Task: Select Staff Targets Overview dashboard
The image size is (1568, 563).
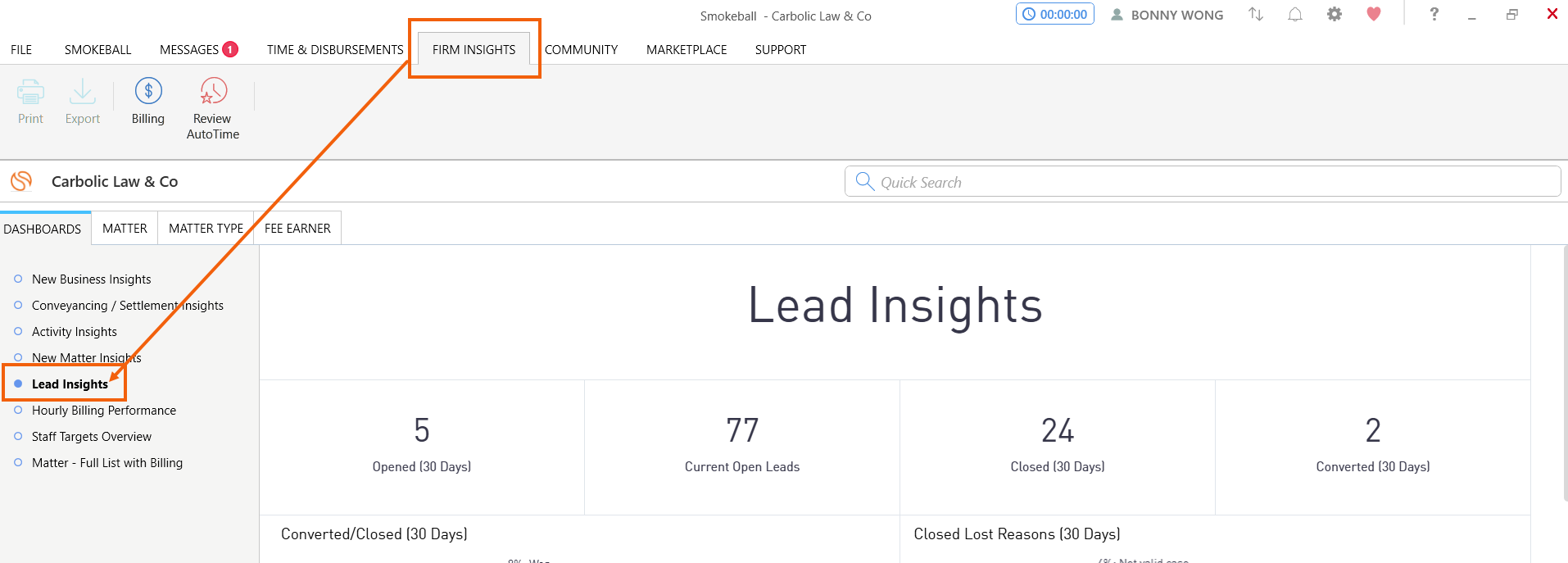Action: [91, 437]
